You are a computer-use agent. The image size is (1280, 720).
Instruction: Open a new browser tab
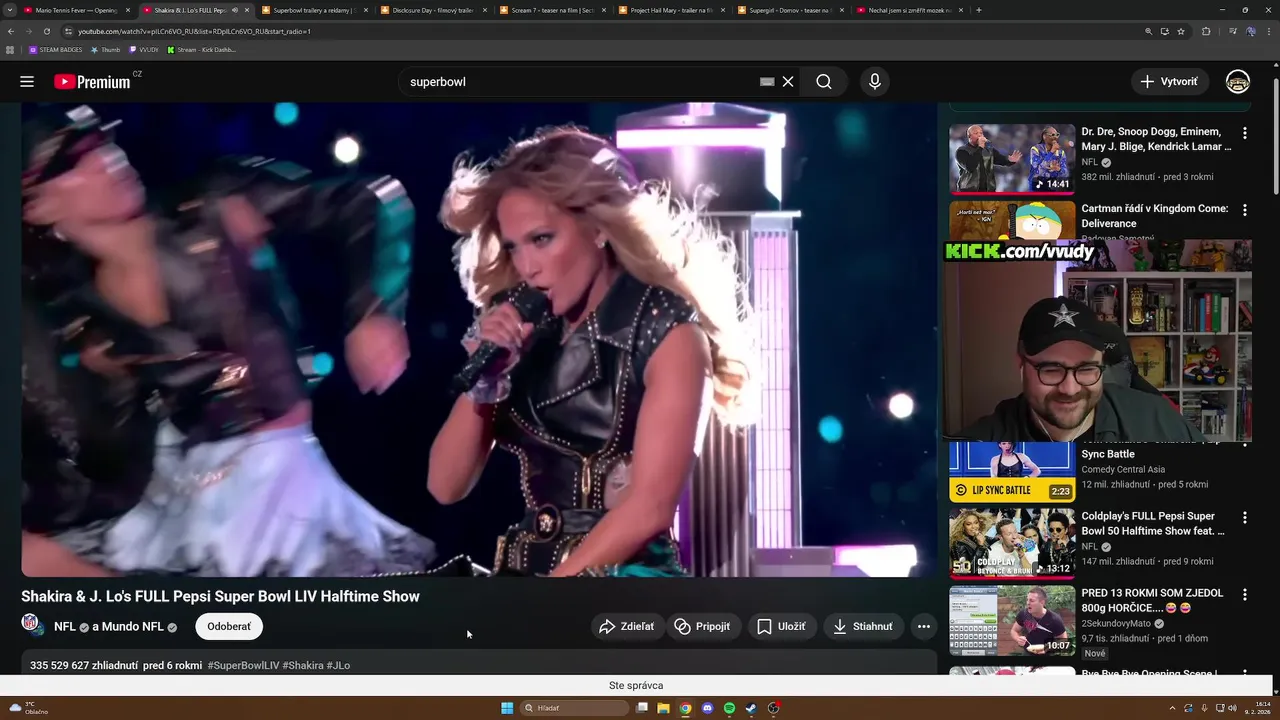pos(978,10)
